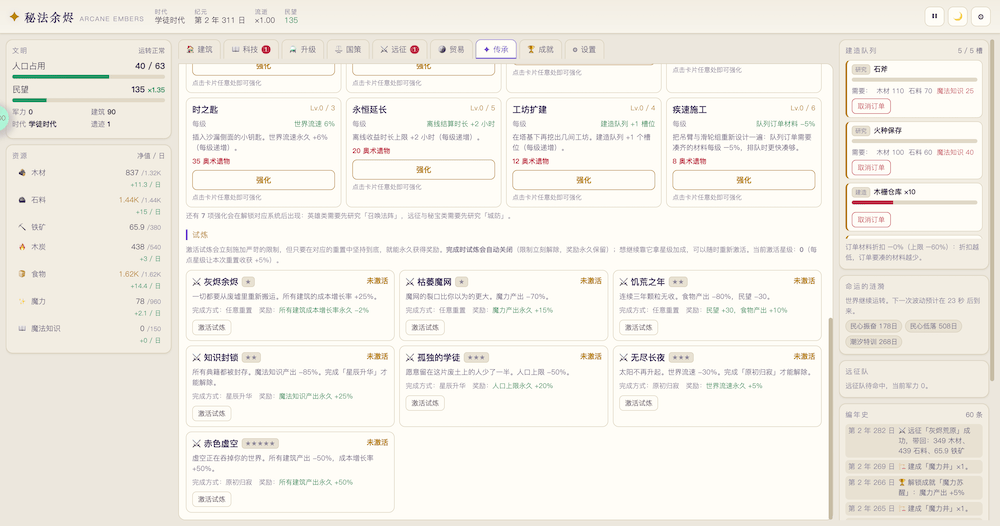Click the 木炭 flame icon
Screen dimensions: 1000x526
22,247
